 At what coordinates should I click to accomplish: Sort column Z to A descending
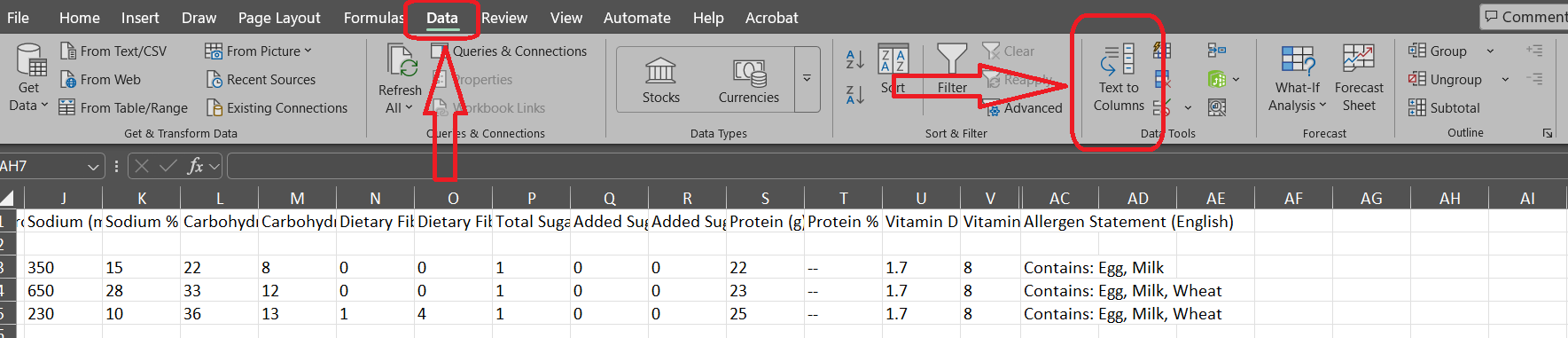pos(854,94)
